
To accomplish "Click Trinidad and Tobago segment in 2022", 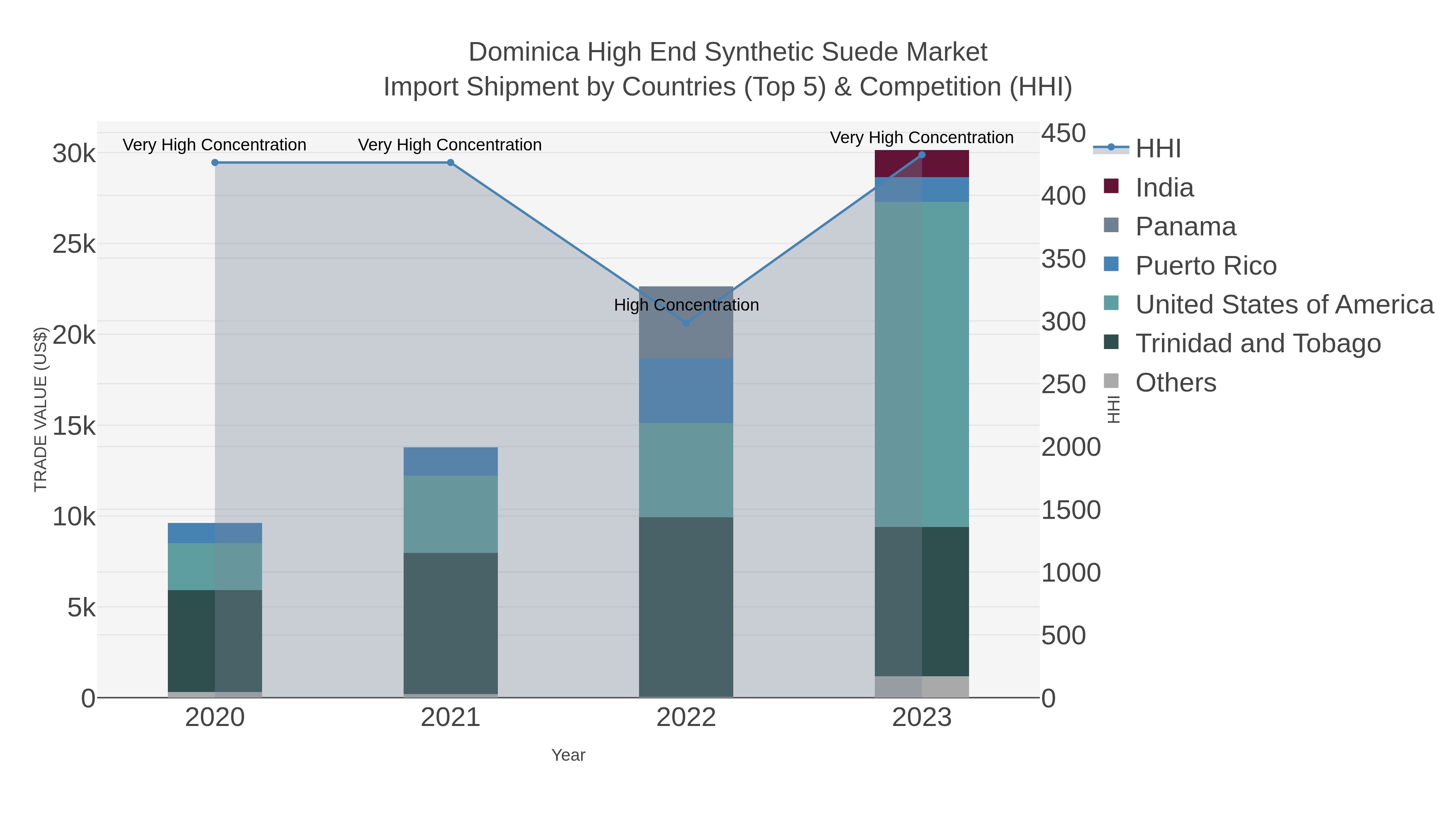I will pos(686,607).
